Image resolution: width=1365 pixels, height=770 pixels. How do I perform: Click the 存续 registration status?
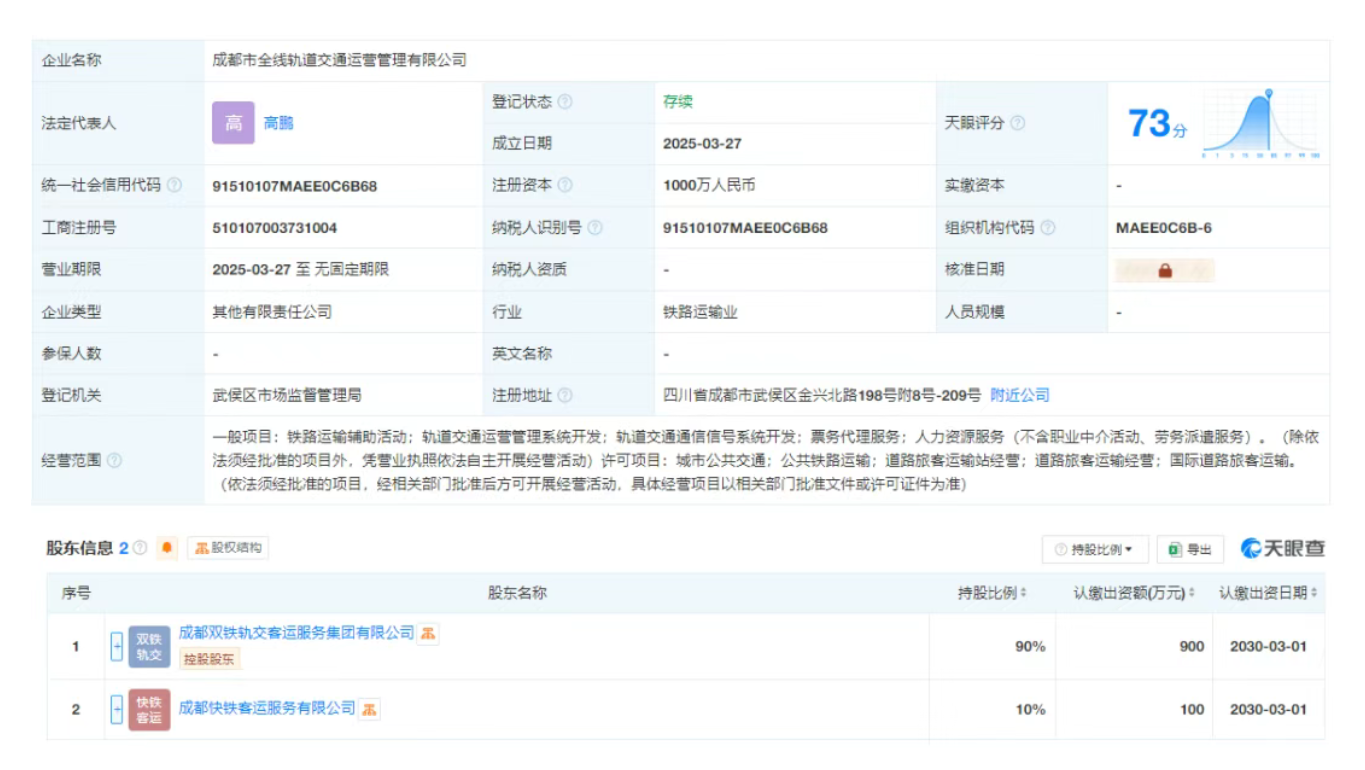pyautogui.click(x=678, y=102)
